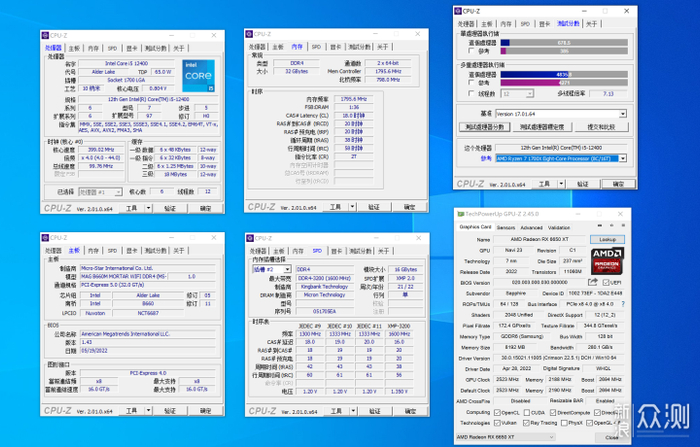
Task: Click single-thread this-processor score bar 678.5
Action: coord(564,42)
